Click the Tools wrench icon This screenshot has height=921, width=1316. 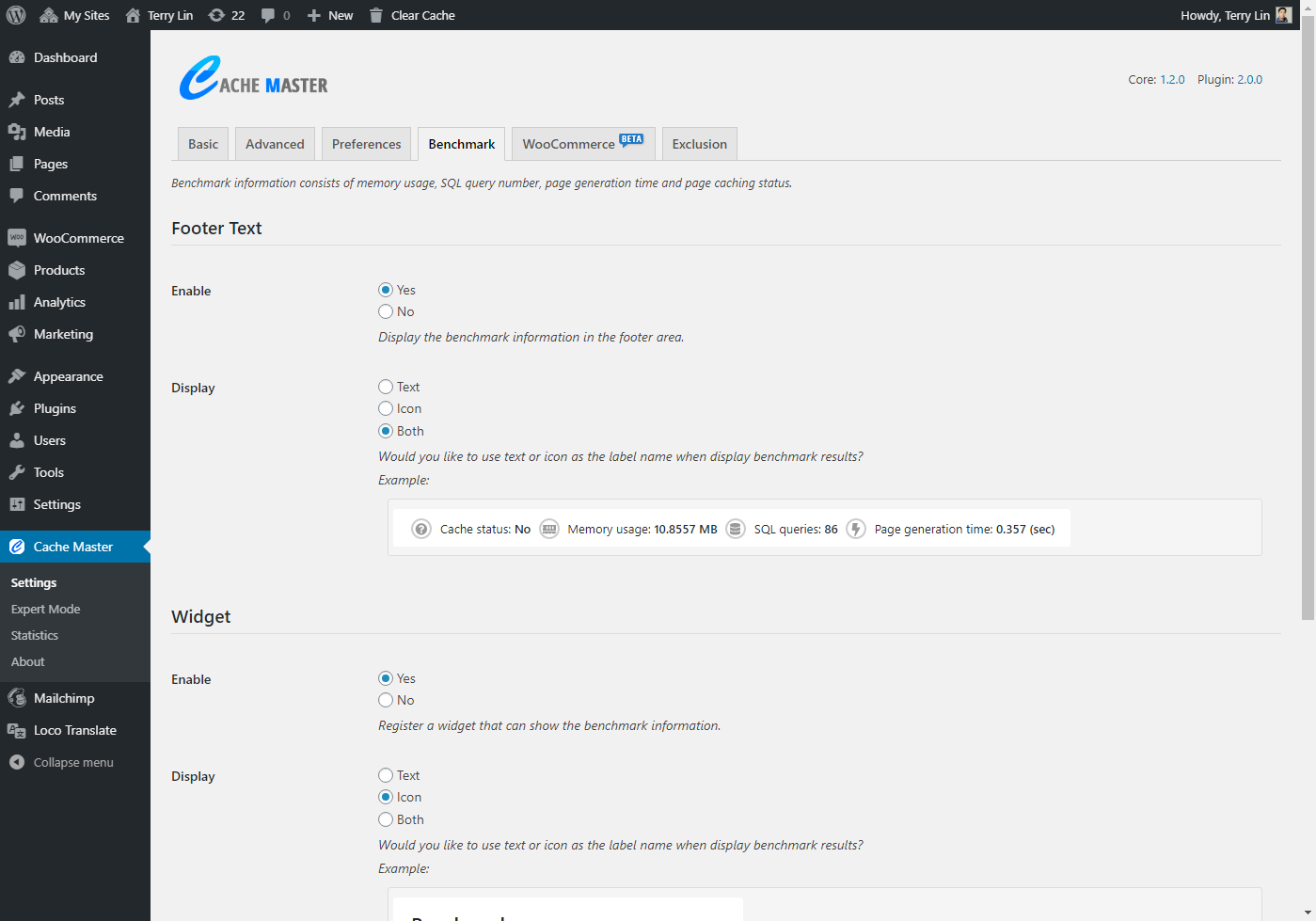17,472
